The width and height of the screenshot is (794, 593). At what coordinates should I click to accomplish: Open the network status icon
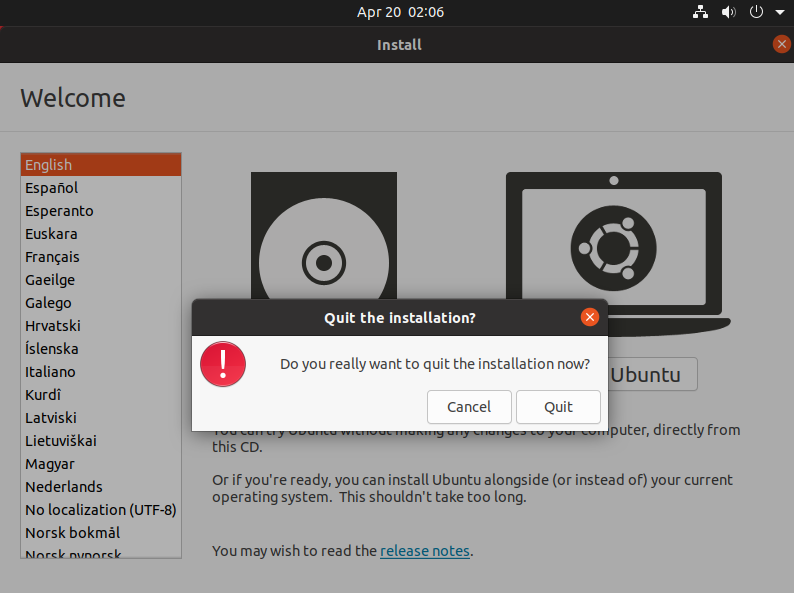(x=700, y=12)
